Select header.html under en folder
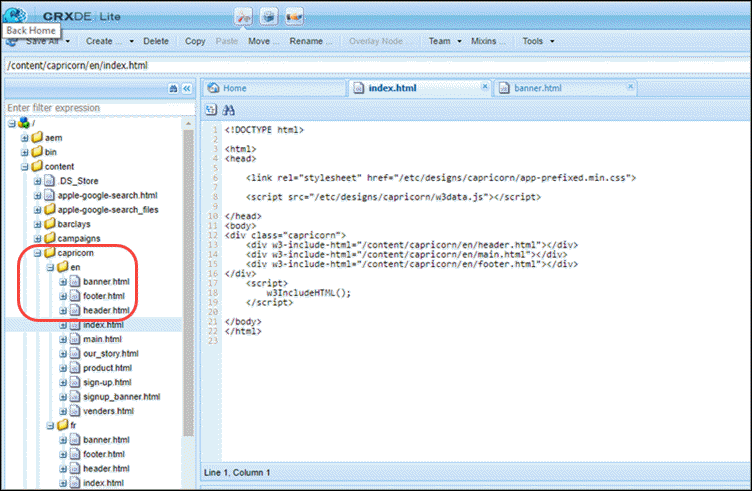Screen dimensions: 752x491 pos(106,310)
